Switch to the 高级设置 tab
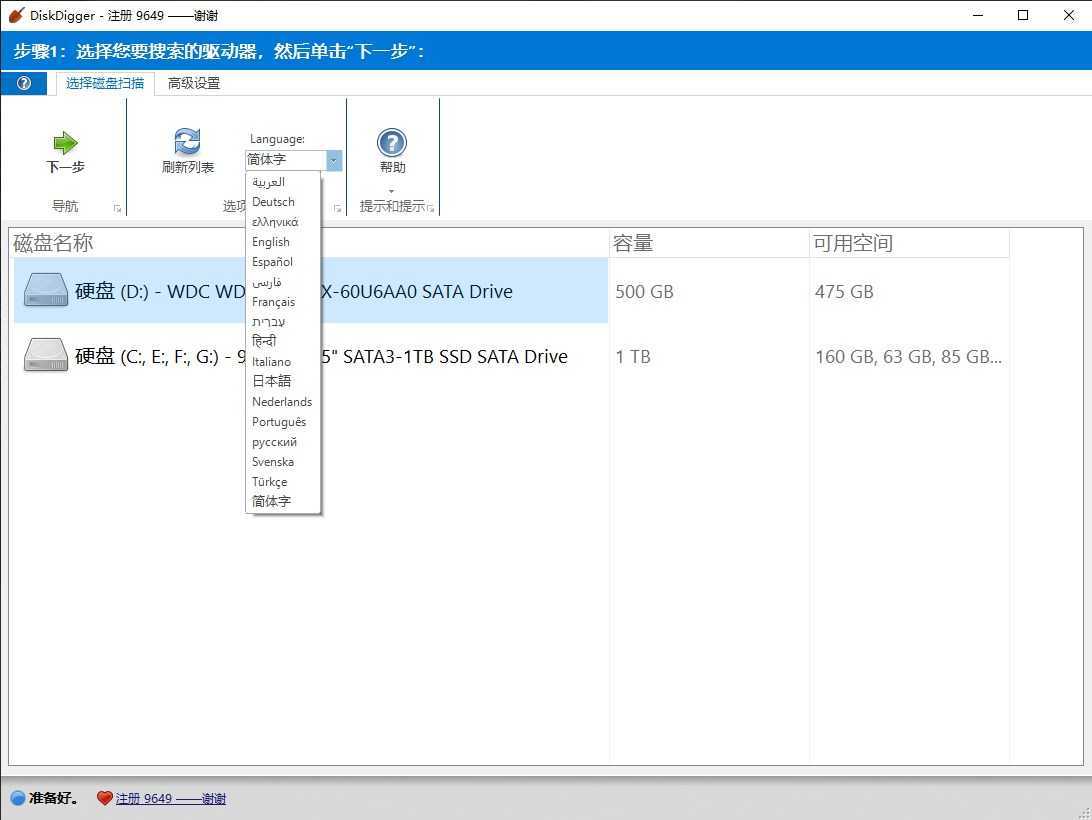 click(x=193, y=83)
